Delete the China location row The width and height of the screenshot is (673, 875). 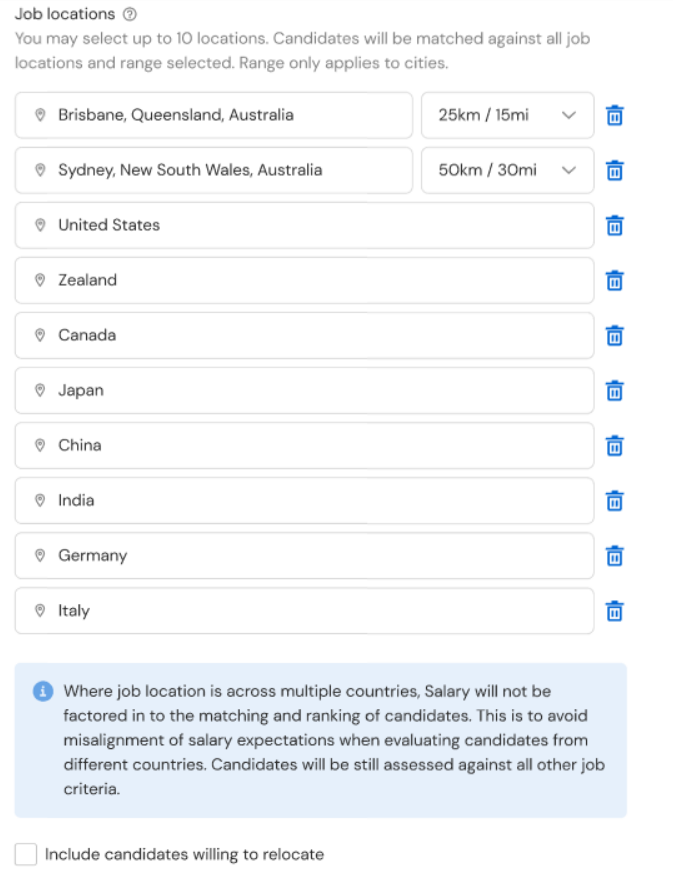(614, 446)
